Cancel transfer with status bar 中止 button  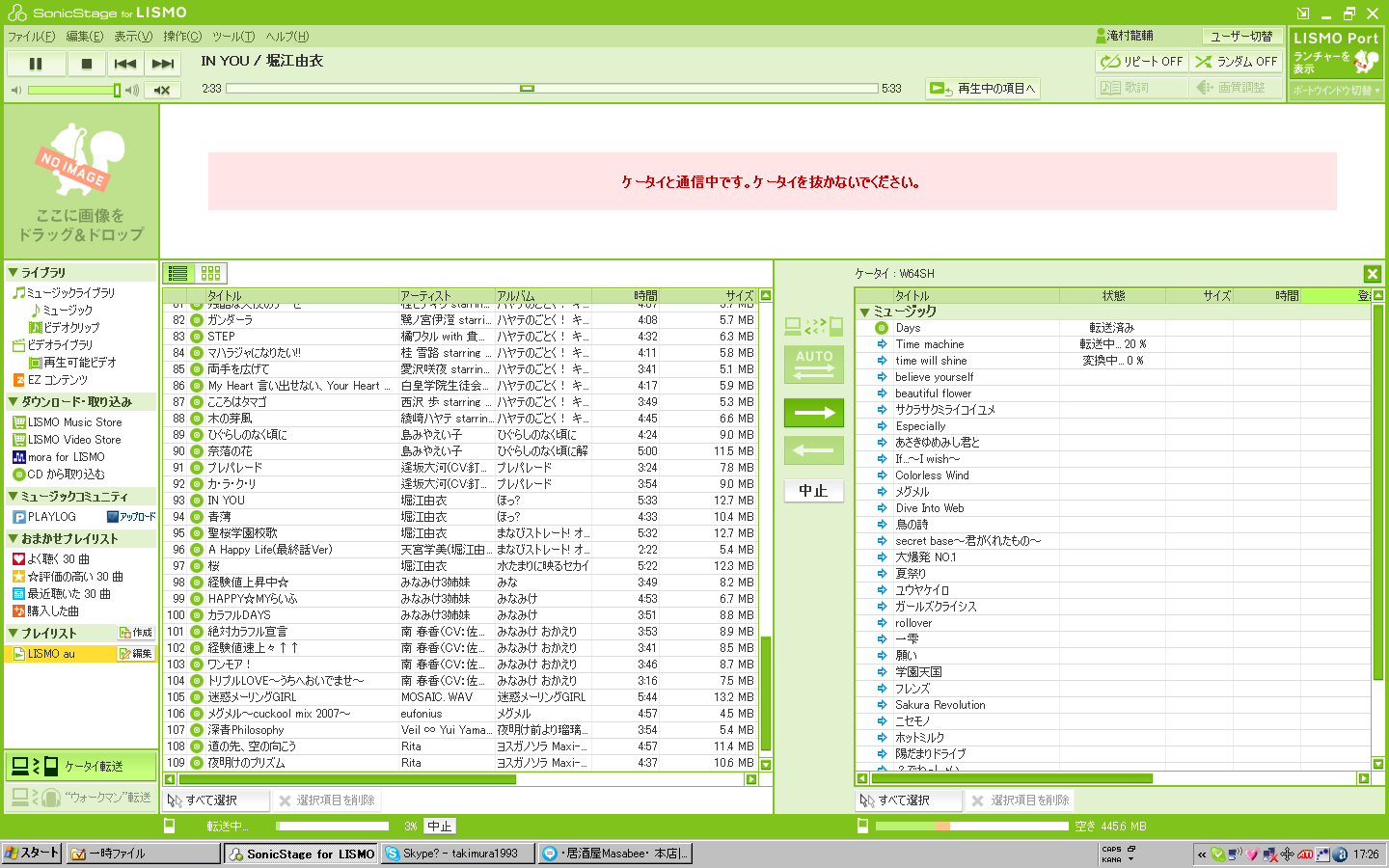(440, 827)
